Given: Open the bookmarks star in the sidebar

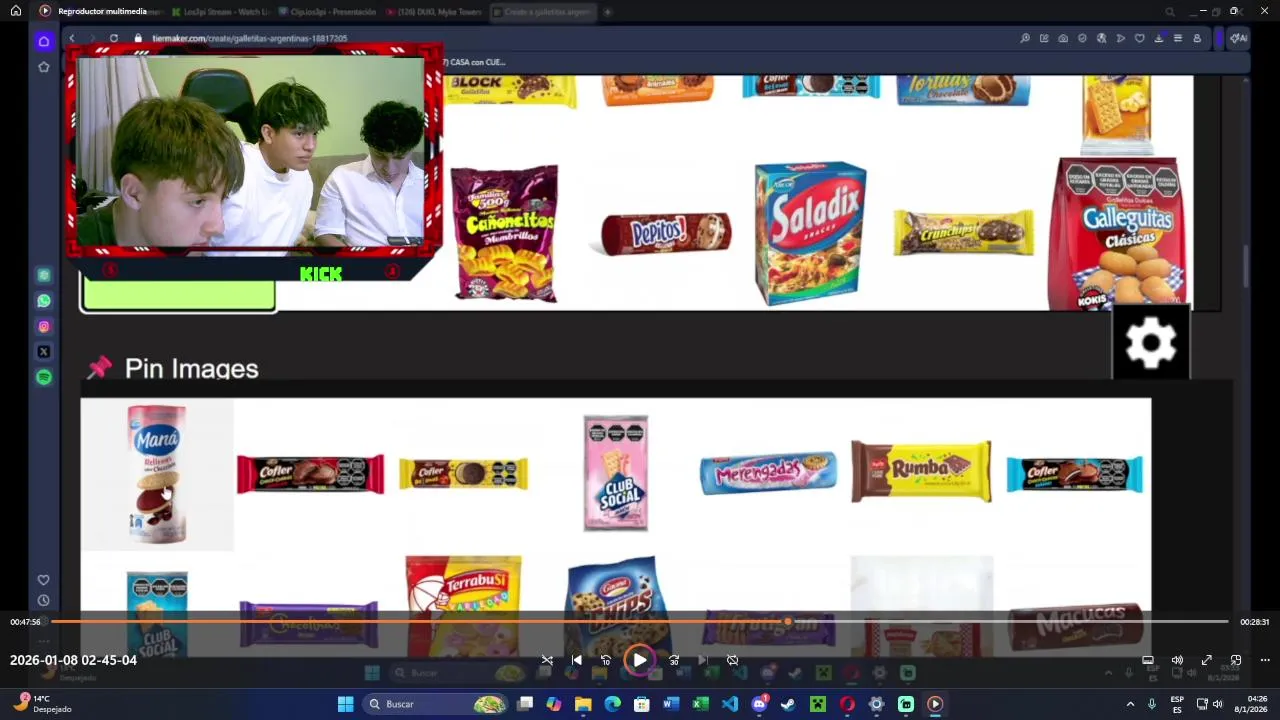Looking at the screenshot, I should coord(43,67).
